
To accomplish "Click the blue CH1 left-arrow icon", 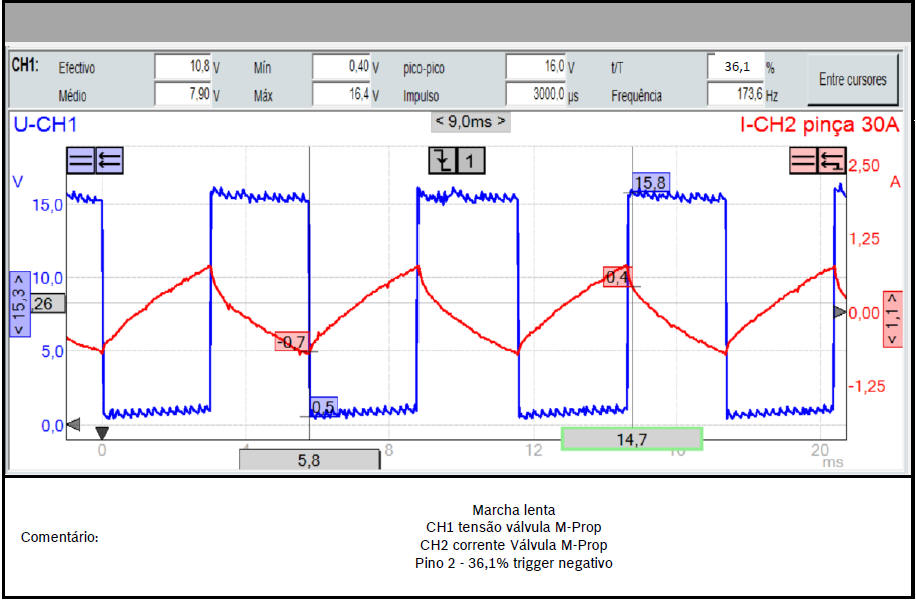I will pos(109,161).
